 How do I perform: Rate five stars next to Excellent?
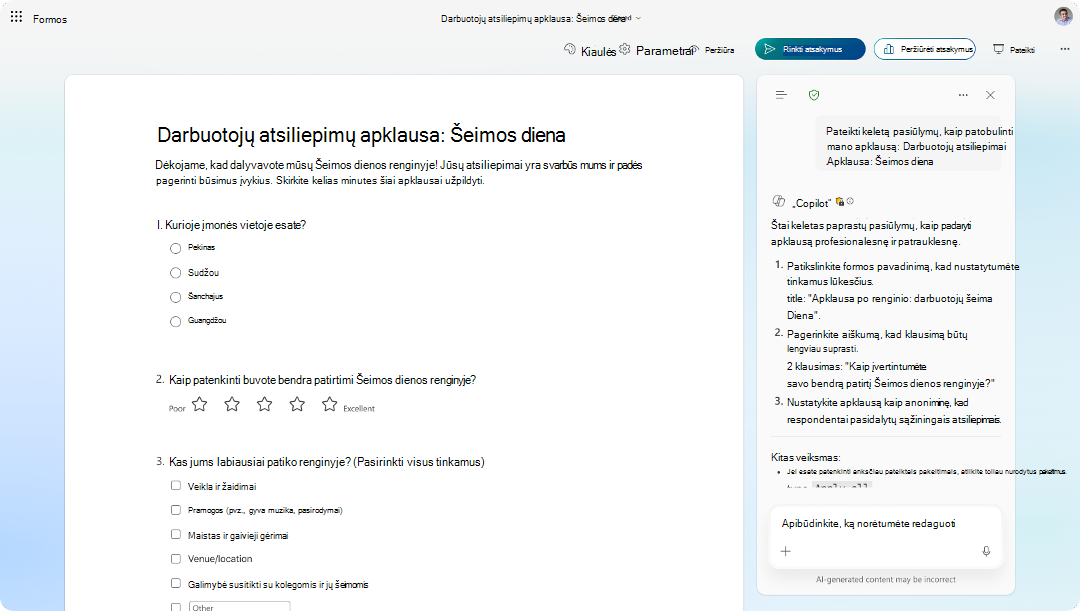click(x=329, y=404)
